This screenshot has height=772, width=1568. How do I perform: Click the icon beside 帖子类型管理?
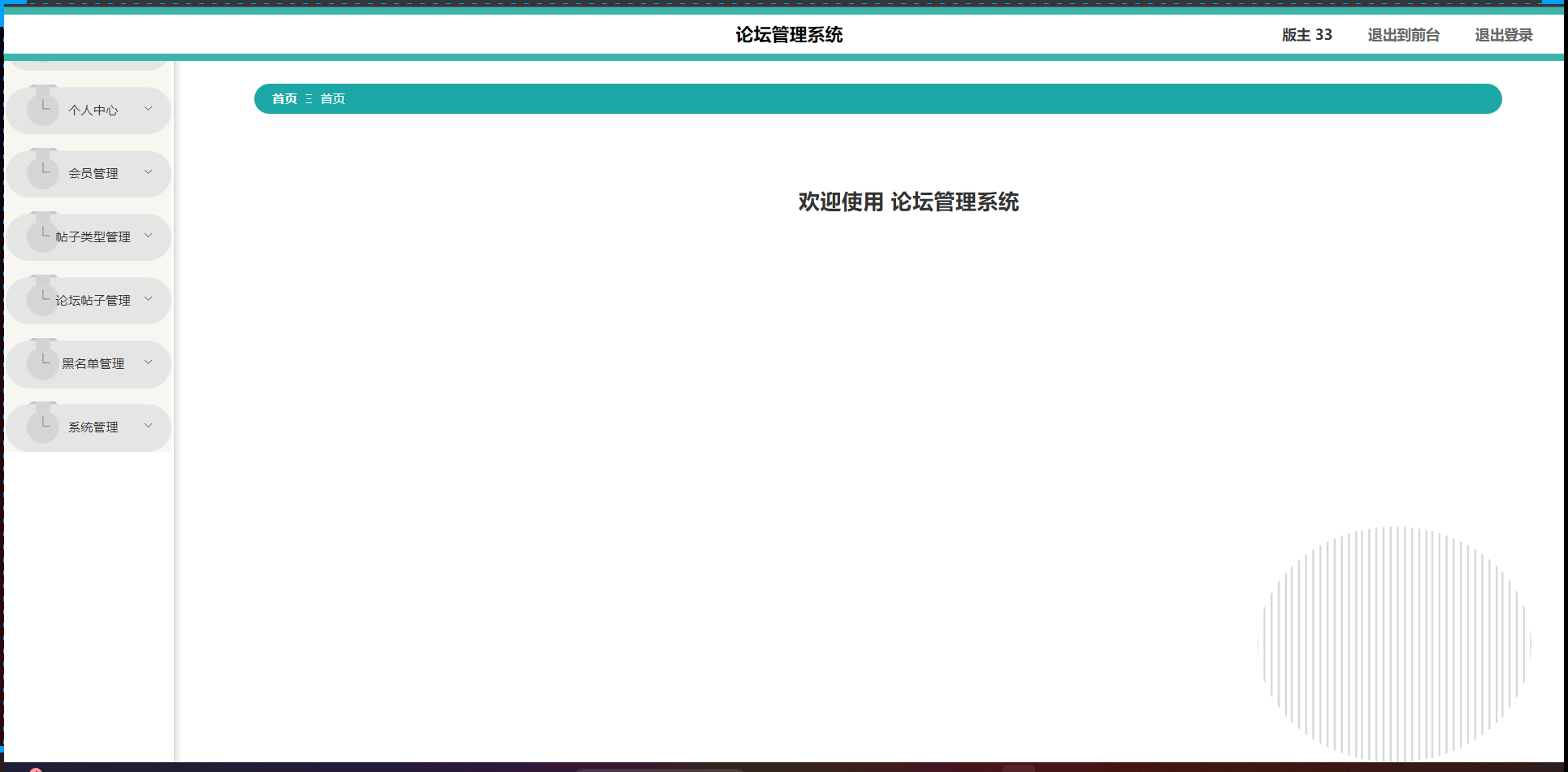click(x=43, y=235)
